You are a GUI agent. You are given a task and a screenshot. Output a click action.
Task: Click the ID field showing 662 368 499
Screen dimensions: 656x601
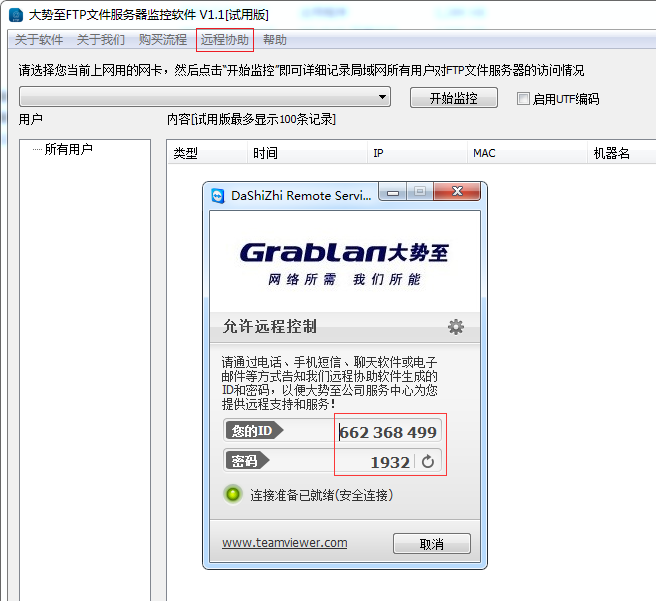(388, 432)
